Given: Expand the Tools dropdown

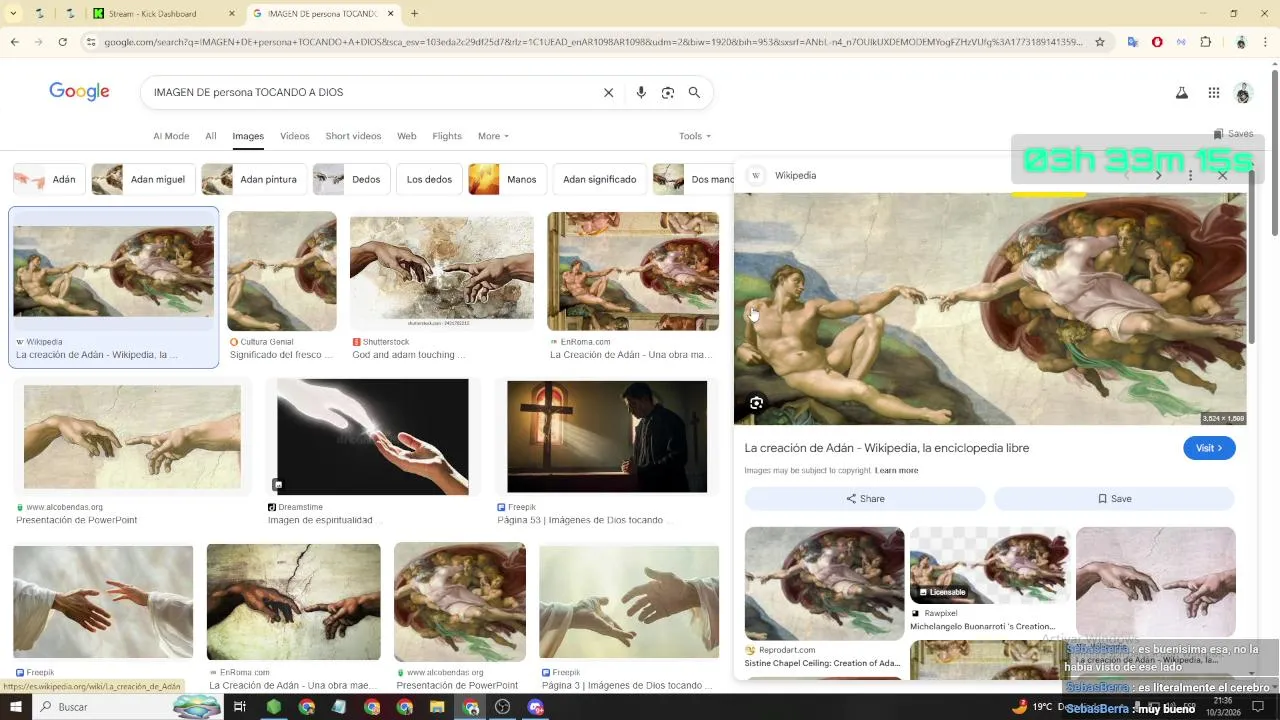Looking at the screenshot, I should (x=695, y=136).
